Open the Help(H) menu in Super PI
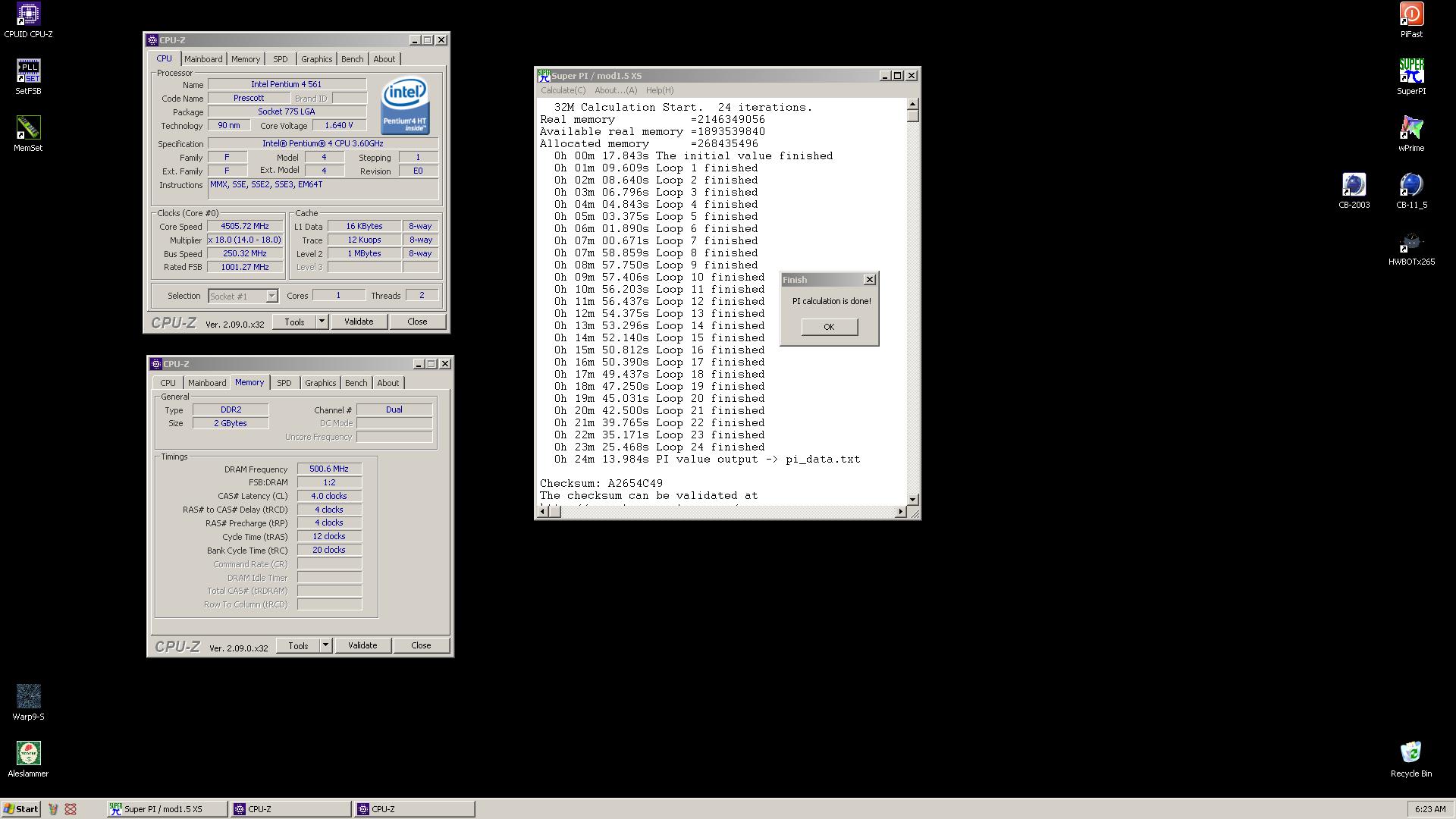Image resolution: width=1456 pixels, height=819 pixels. pyautogui.click(x=660, y=90)
